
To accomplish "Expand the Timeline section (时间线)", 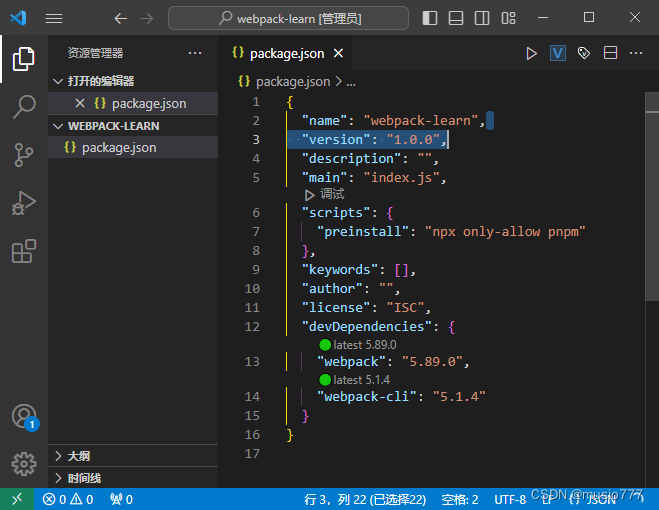I will [133, 478].
